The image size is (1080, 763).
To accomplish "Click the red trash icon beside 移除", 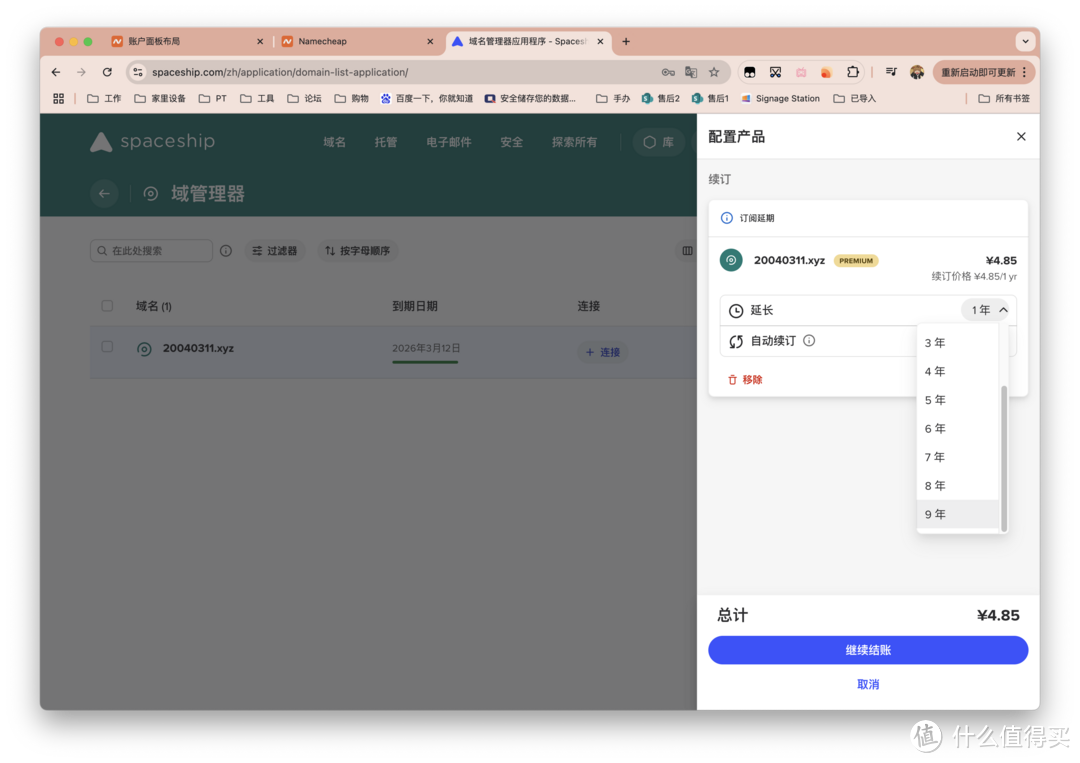I will [x=731, y=379].
